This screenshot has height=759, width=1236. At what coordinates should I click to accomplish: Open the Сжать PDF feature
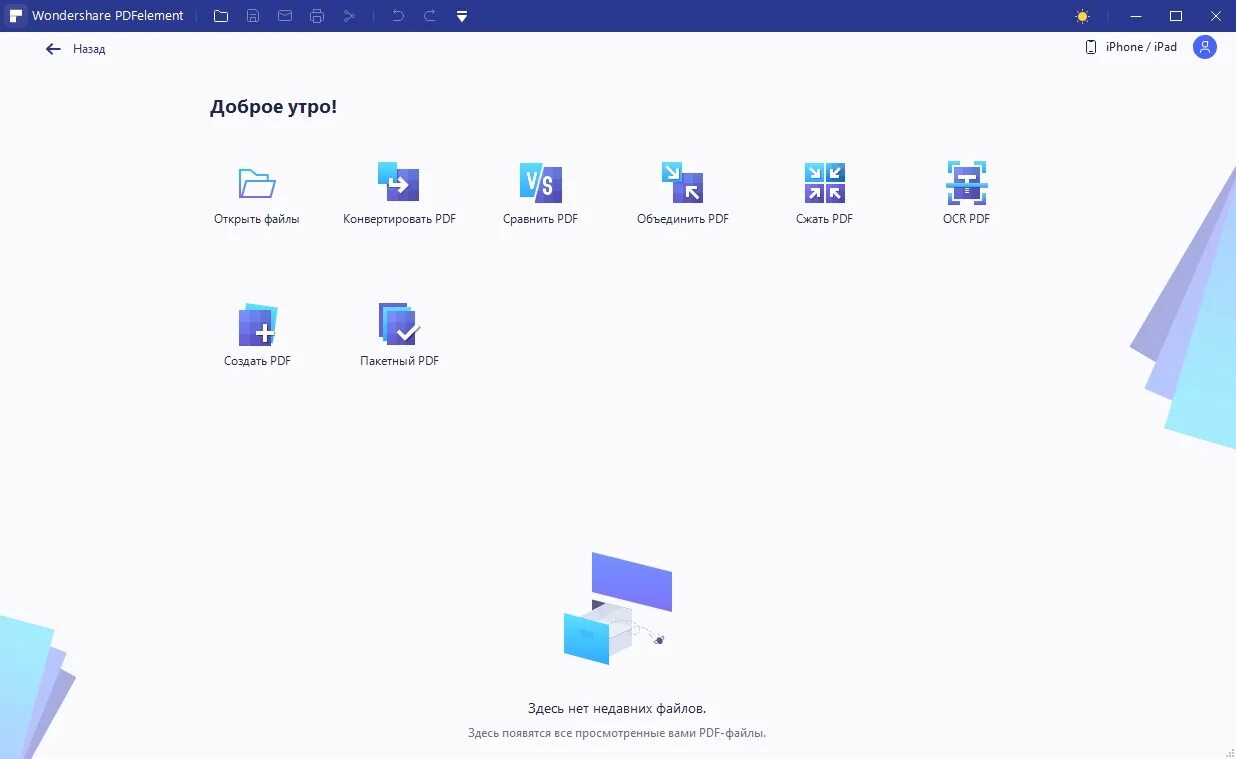tap(824, 182)
